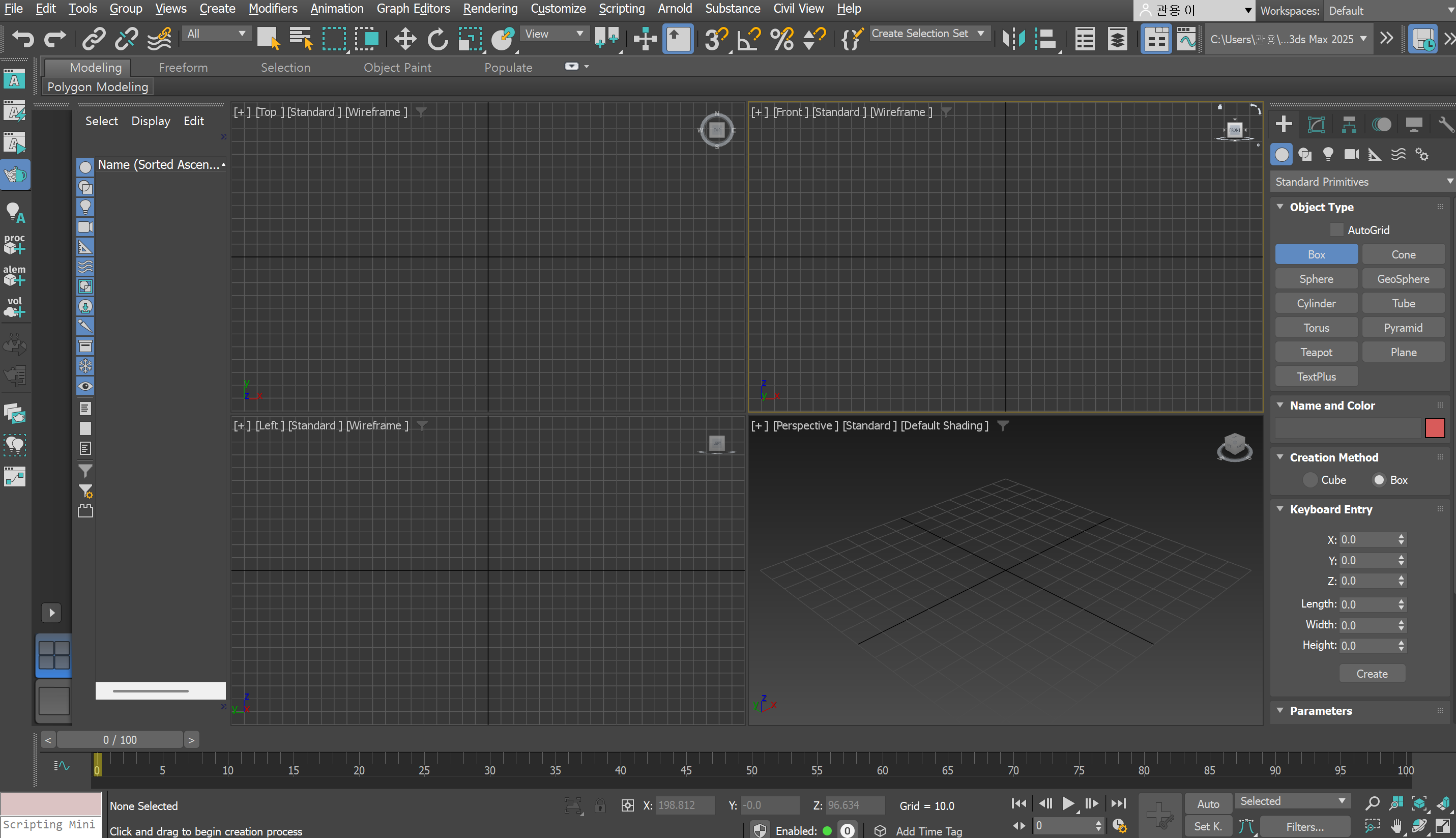1456x838 pixels.
Task: Toggle the selection lock icon
Action: point(600,805)
